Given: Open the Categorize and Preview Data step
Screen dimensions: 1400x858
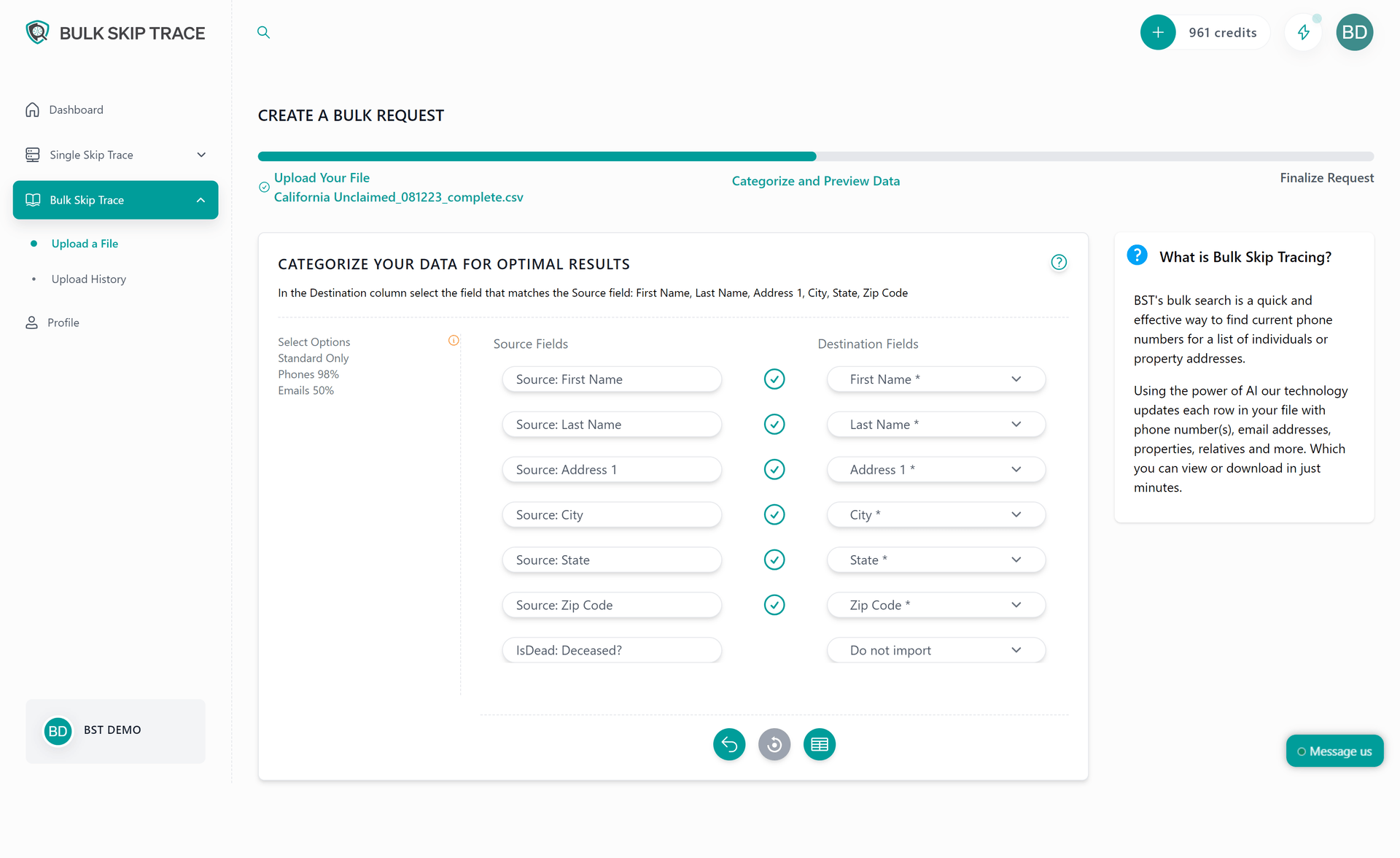Looking at the screenshot, I should (x=815, y=180).
